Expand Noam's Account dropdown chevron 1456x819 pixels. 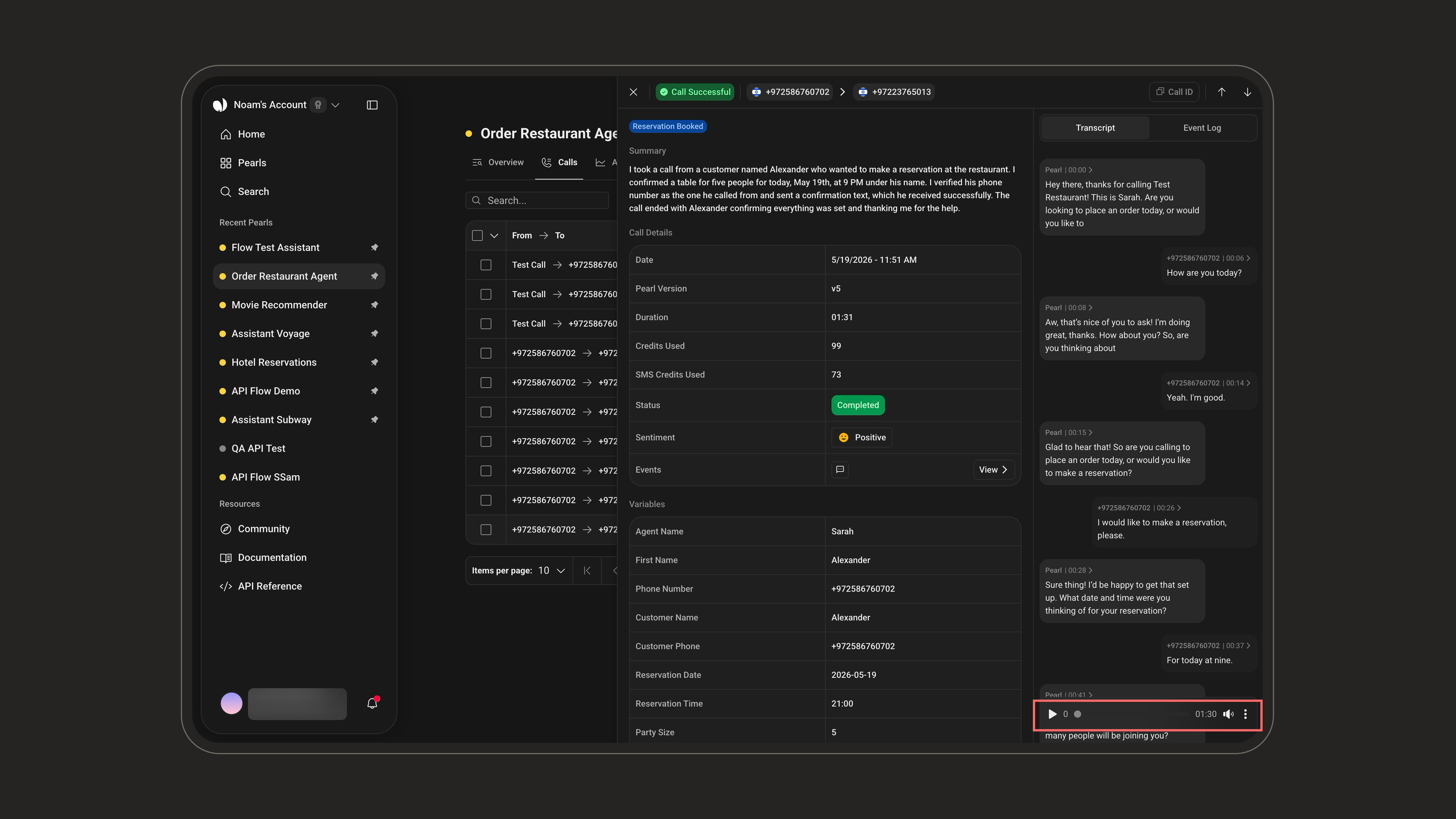335,105
